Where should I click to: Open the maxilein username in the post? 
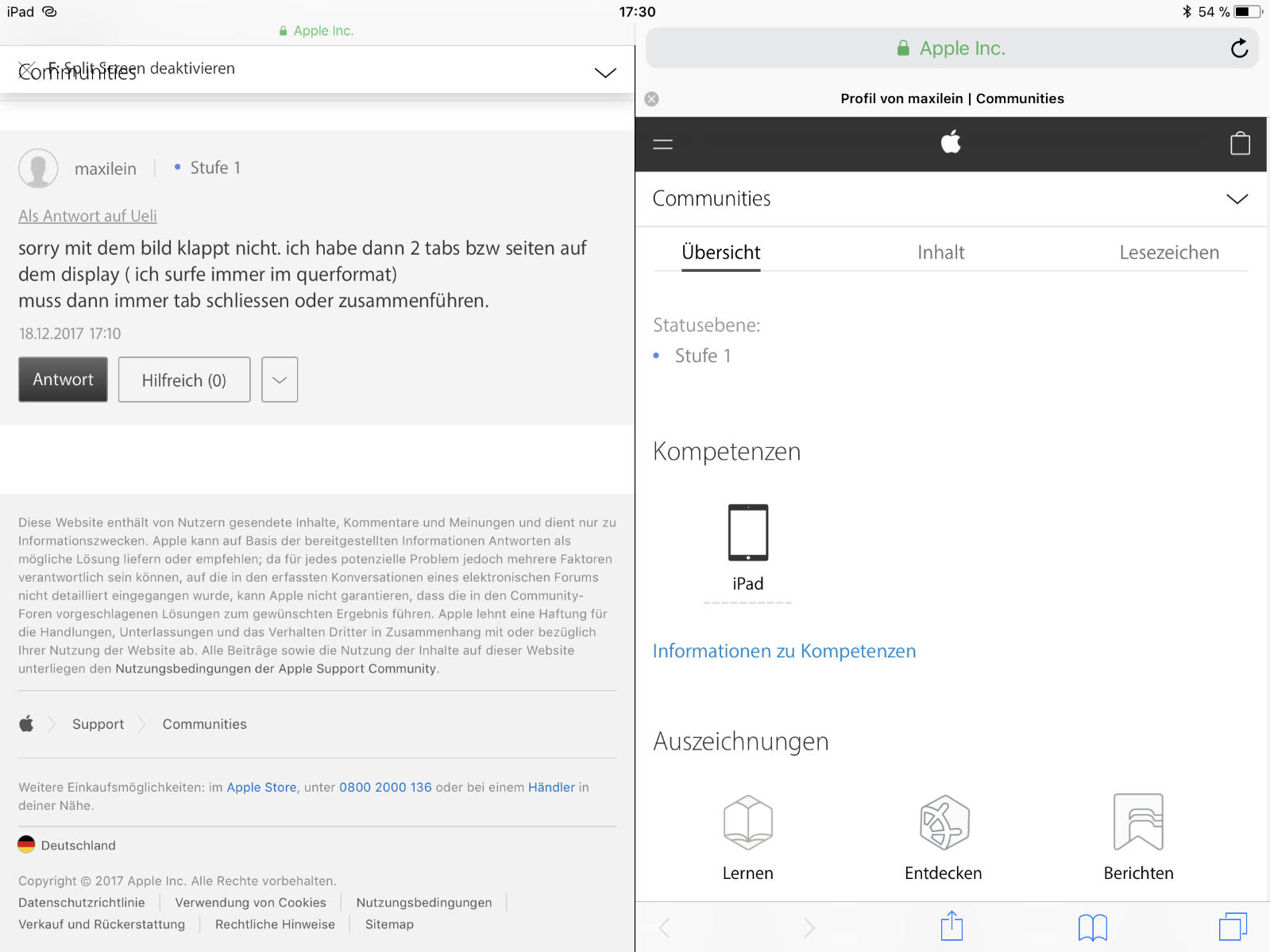coord(106,169)
